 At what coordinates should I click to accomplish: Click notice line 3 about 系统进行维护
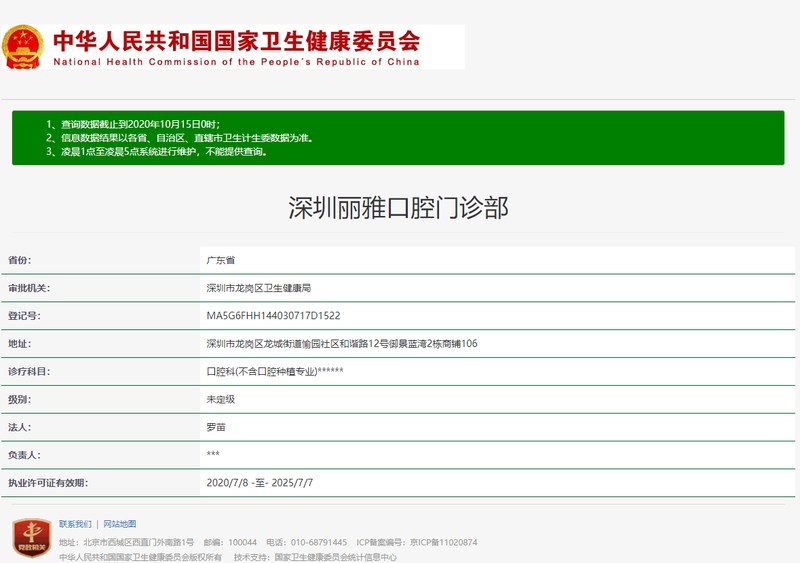pyautogui.click(x=157, y=152)
